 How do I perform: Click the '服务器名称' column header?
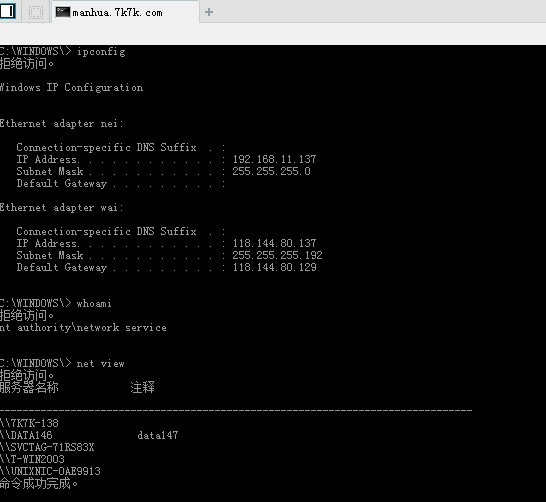(x=29, y=387)
